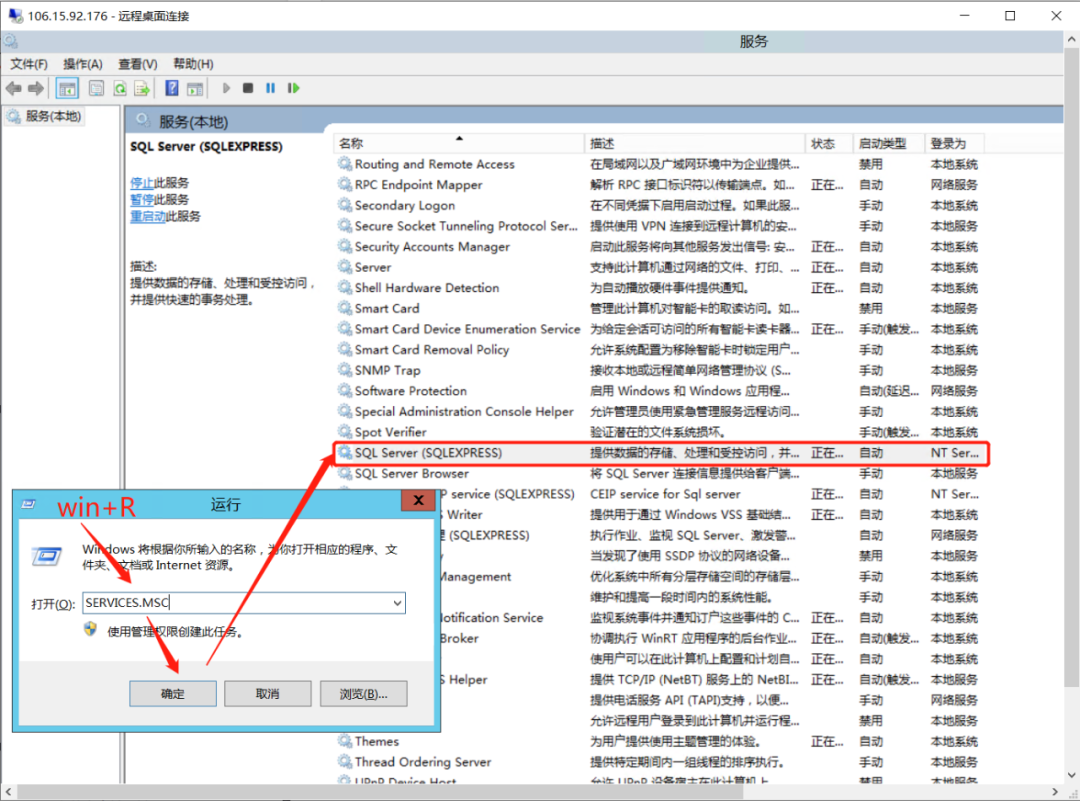Click the vertical scrollbar up arrow

pos(1071,41)
